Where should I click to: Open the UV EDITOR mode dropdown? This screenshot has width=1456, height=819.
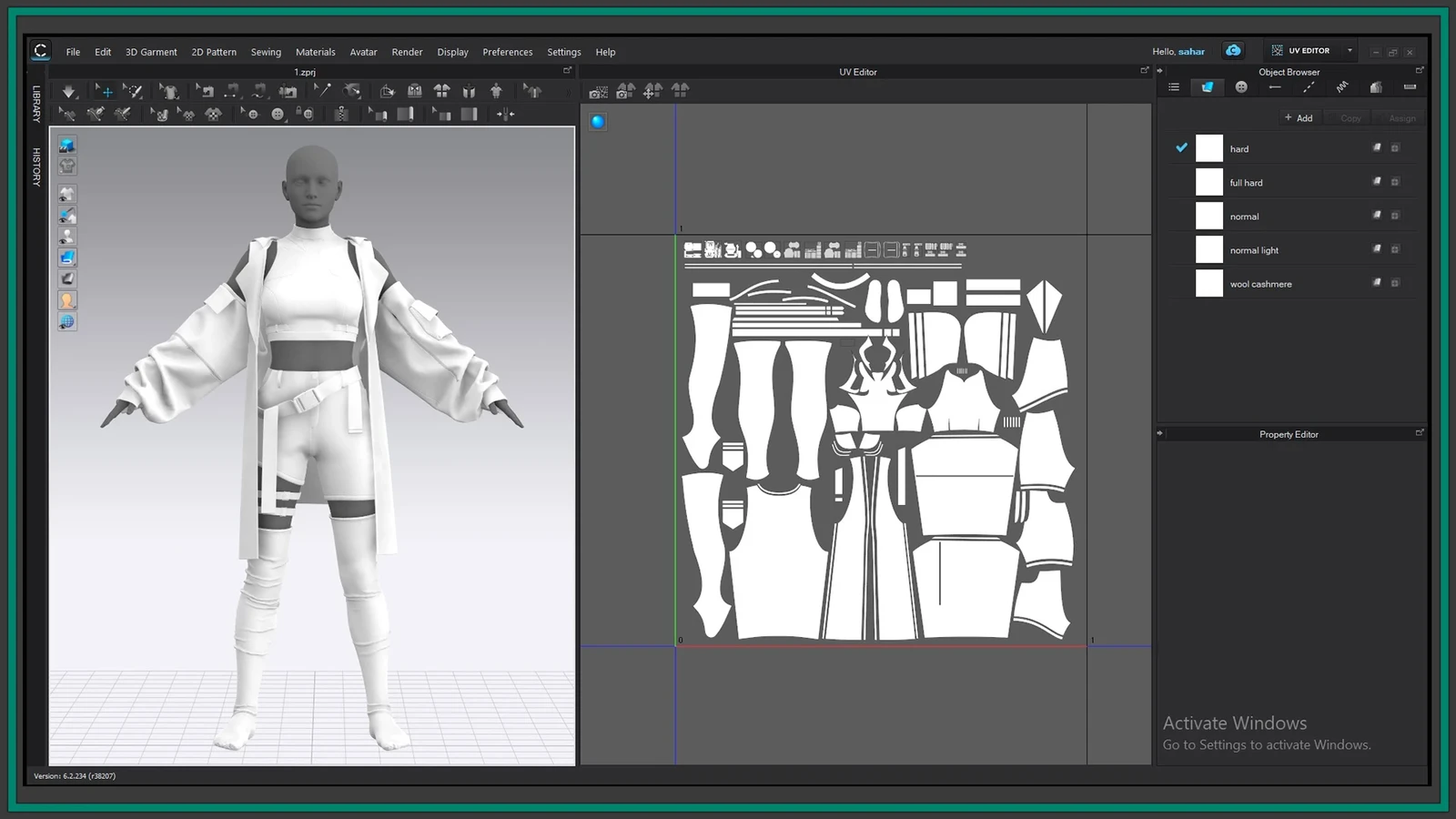[x=1350, y=51]
